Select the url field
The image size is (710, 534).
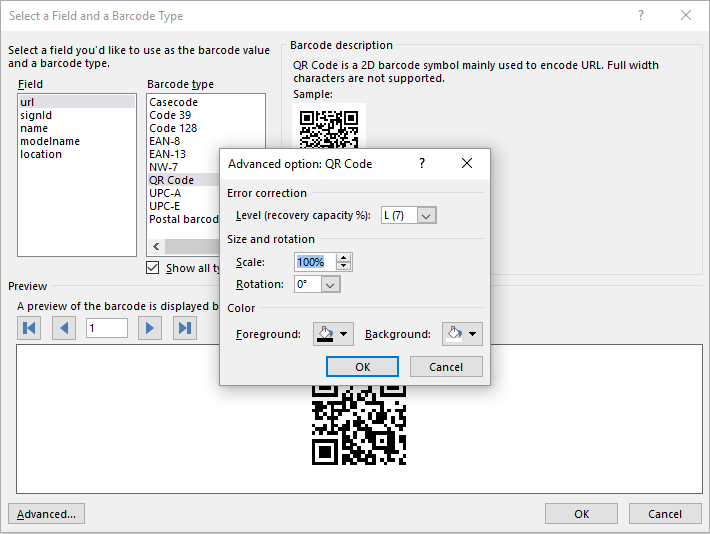click(77, 102)
